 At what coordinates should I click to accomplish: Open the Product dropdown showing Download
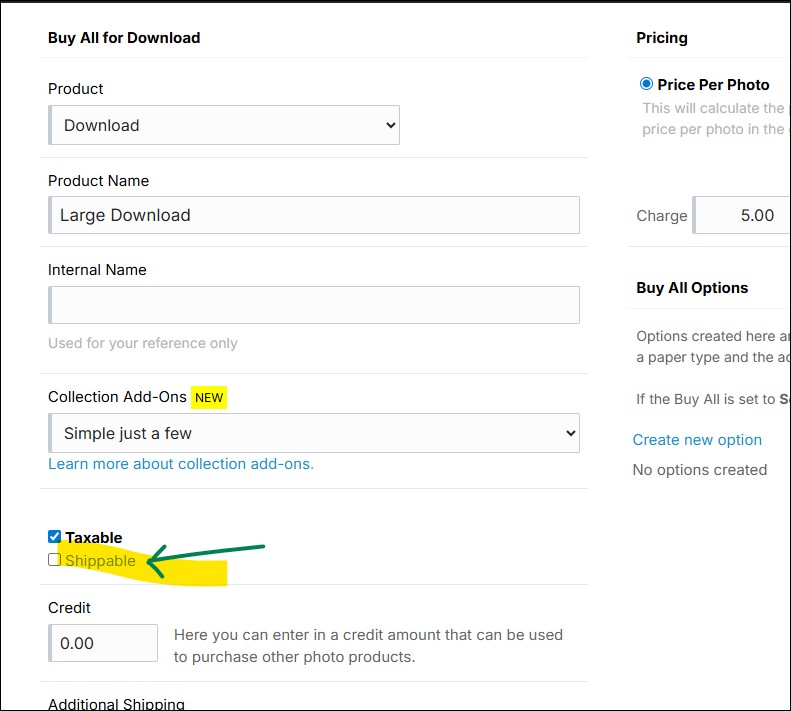[224, 125]
